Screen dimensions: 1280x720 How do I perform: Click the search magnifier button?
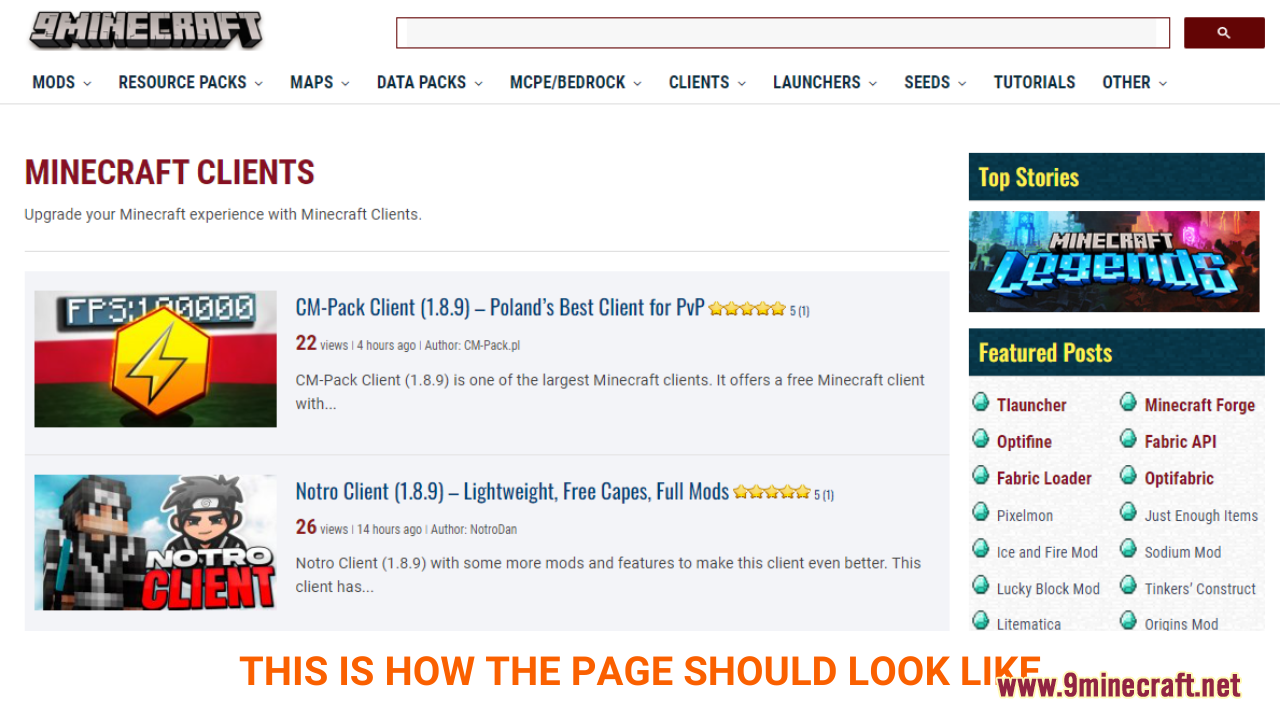(1224, 33)
